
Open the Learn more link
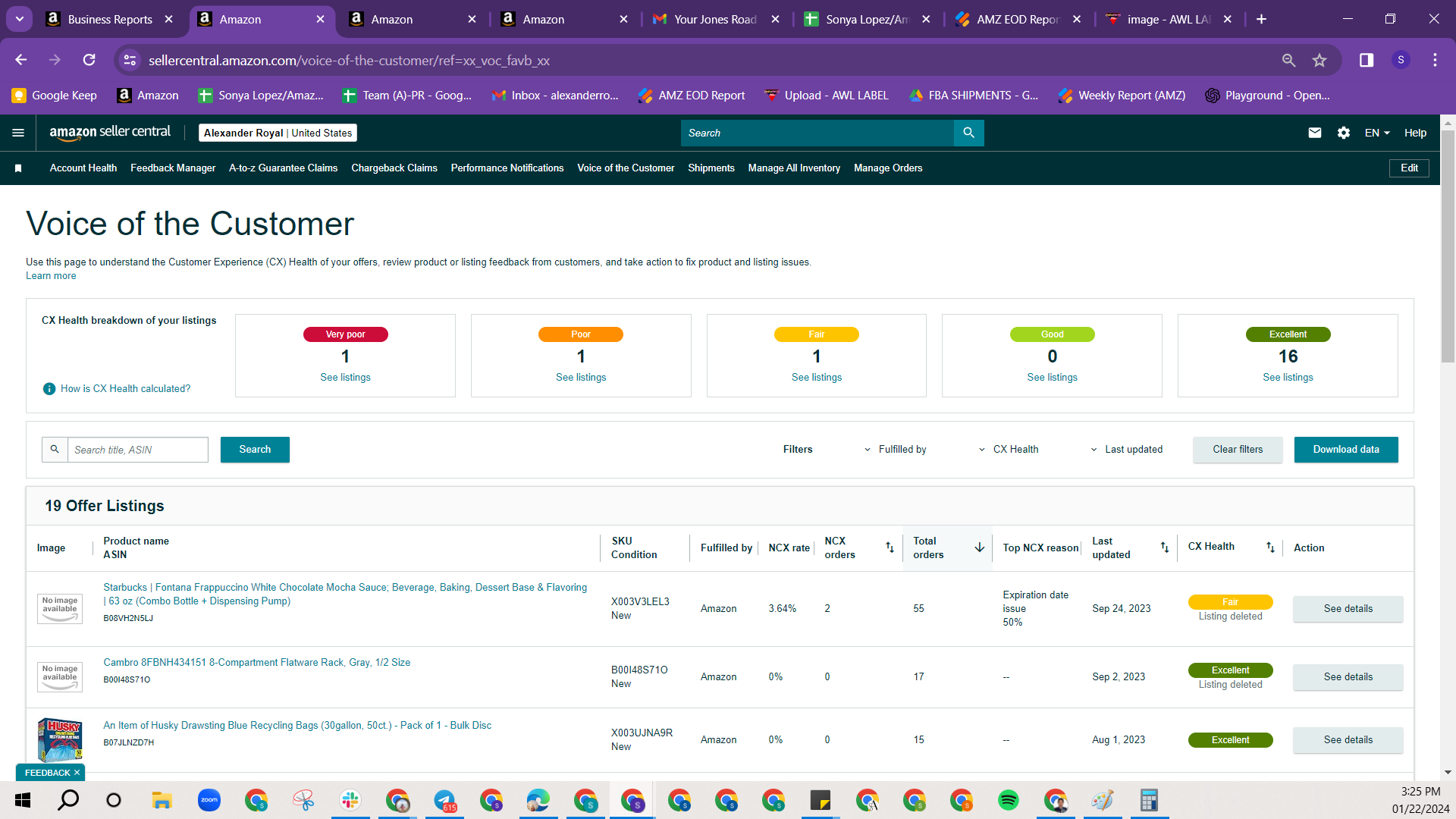[51, 276]
